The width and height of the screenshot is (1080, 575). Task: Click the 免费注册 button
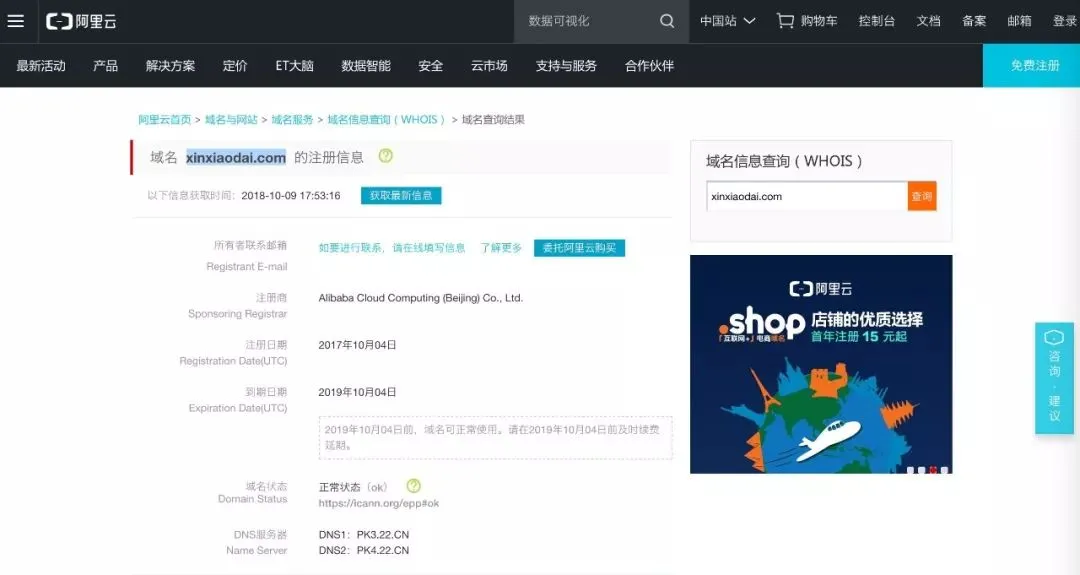point(1031,65)
